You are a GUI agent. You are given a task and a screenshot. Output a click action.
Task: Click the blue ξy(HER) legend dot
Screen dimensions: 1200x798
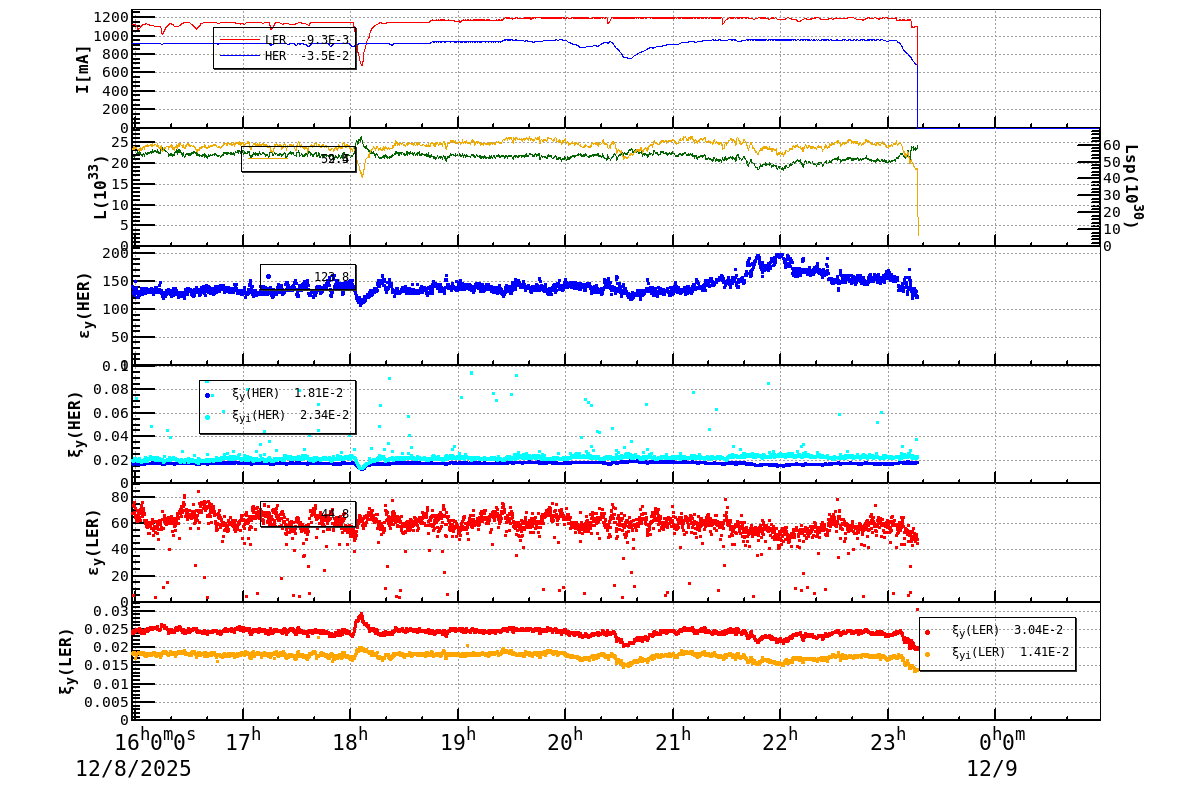pos(207,396)
